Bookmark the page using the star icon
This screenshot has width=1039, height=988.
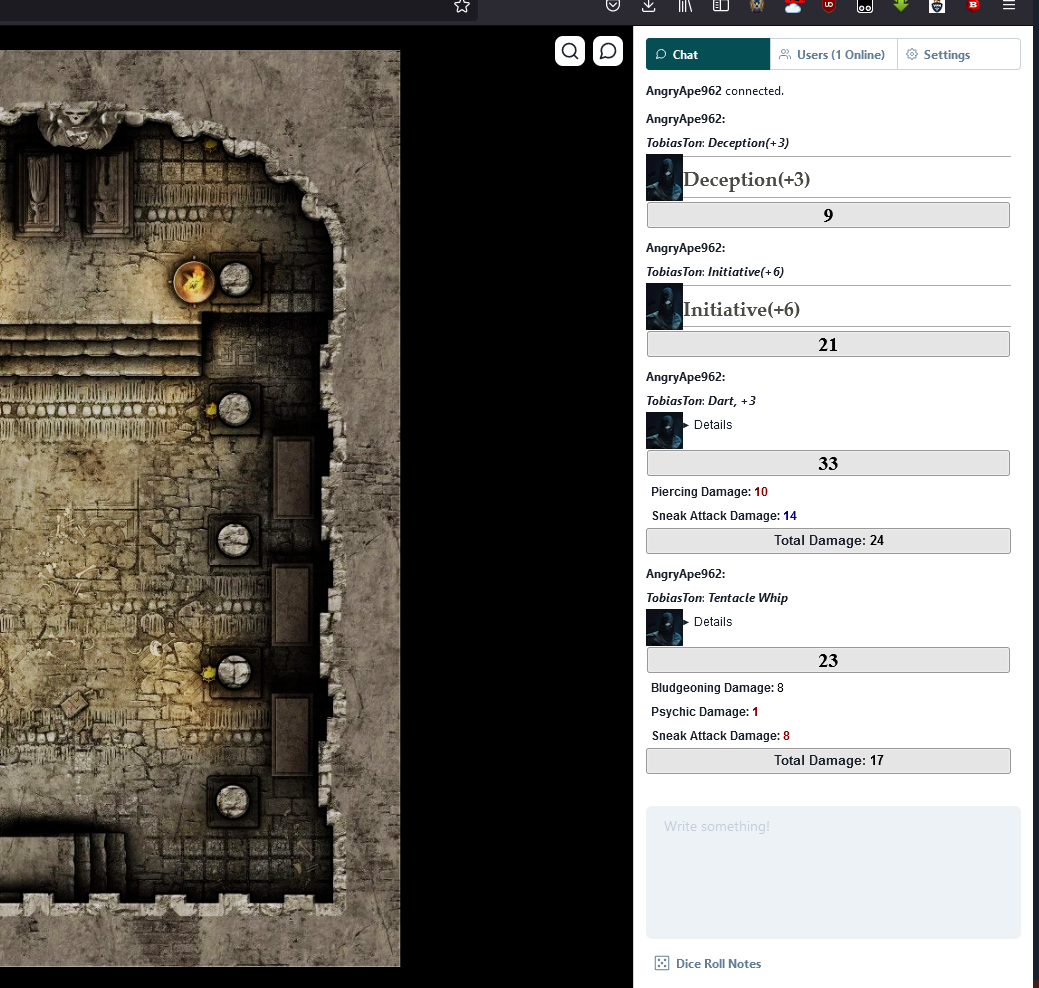point(462,6)
